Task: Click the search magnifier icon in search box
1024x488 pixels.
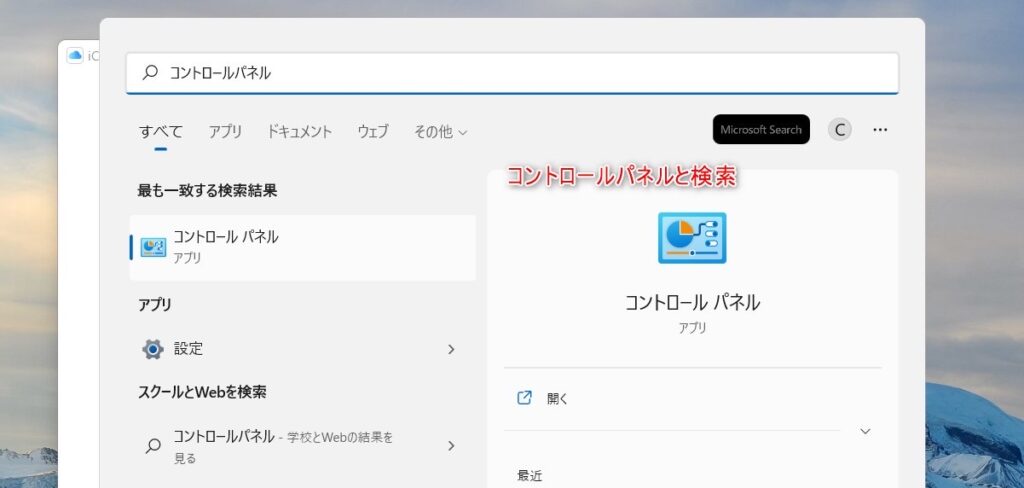Action: 150,73
